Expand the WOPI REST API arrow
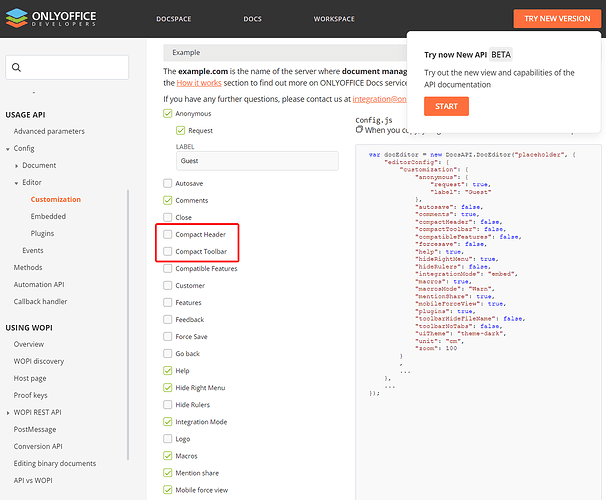 (x=8, y=413)
